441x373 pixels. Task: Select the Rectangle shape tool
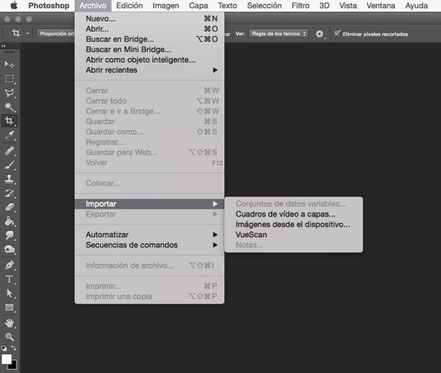coord(9,307)
